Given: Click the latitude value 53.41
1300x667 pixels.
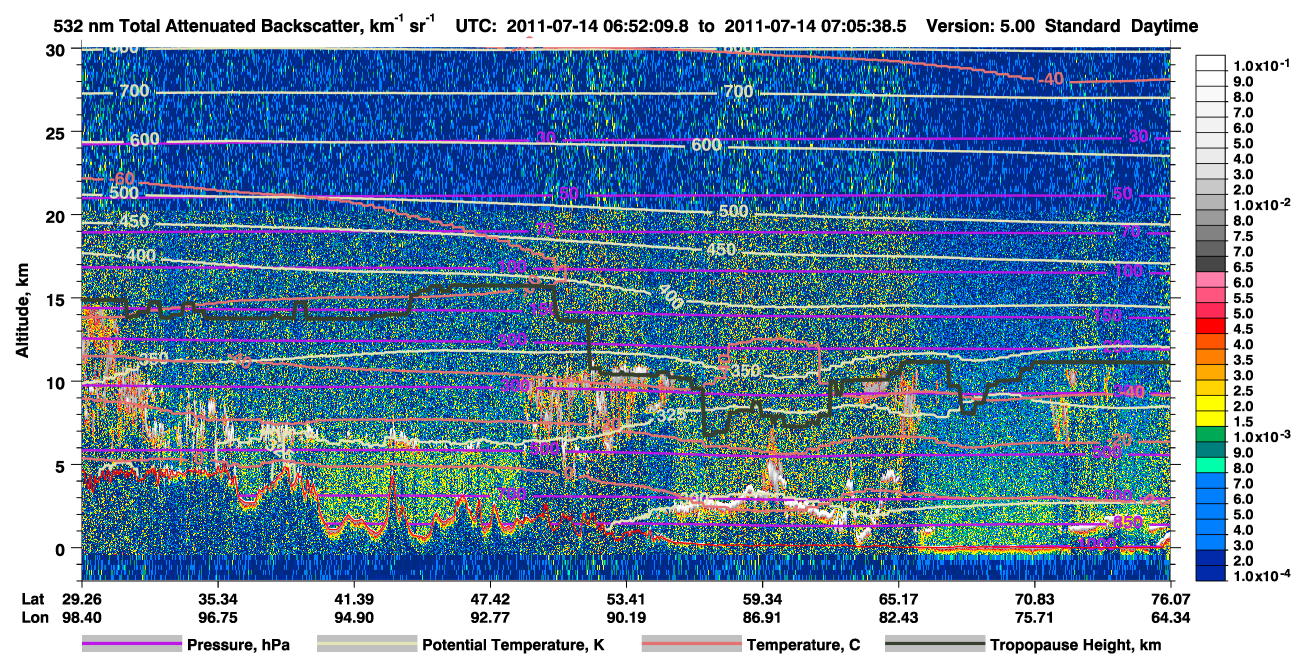Looking at the screenshot, I should 626,598.
